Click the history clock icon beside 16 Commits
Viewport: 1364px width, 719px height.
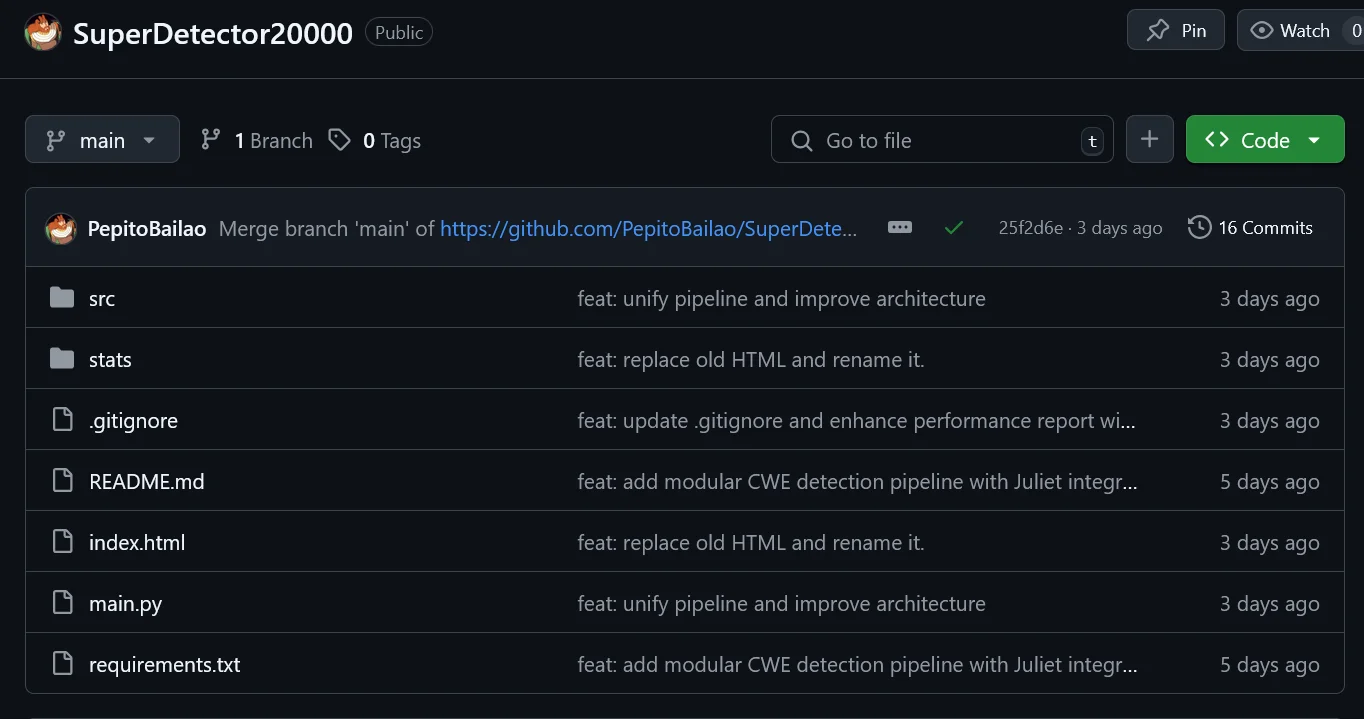(x=1199, y=228)
